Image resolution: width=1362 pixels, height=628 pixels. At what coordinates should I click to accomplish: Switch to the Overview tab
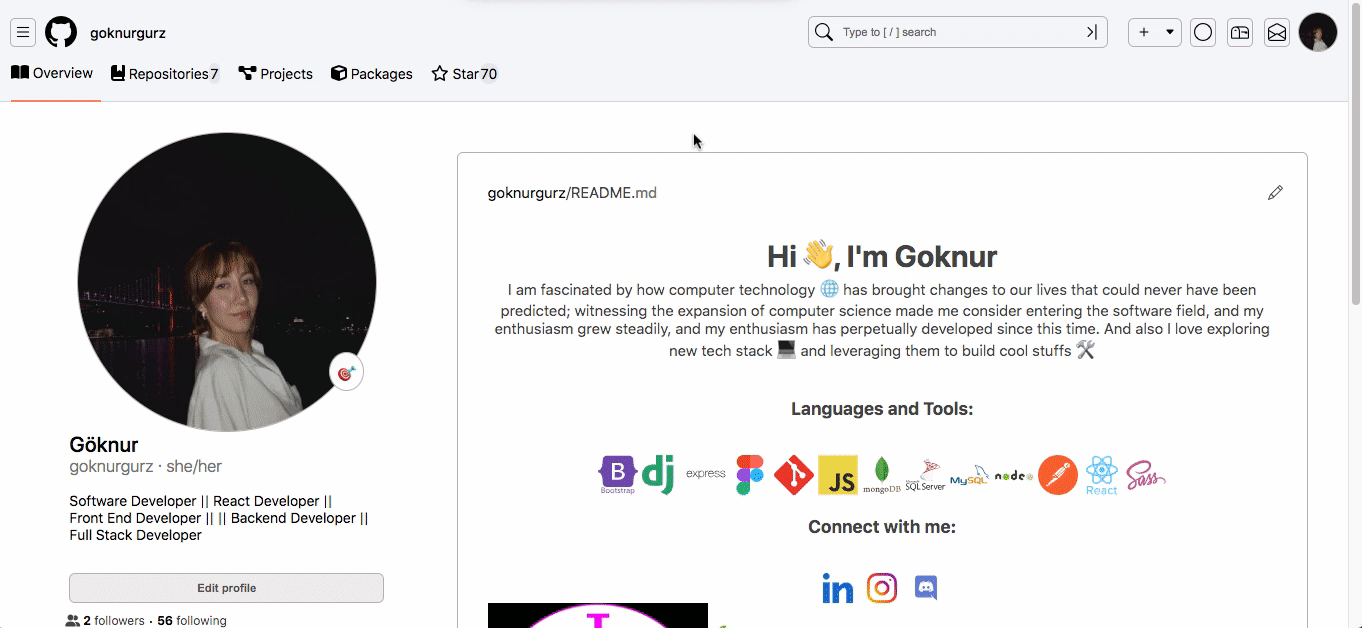click(x=52, y=73)
